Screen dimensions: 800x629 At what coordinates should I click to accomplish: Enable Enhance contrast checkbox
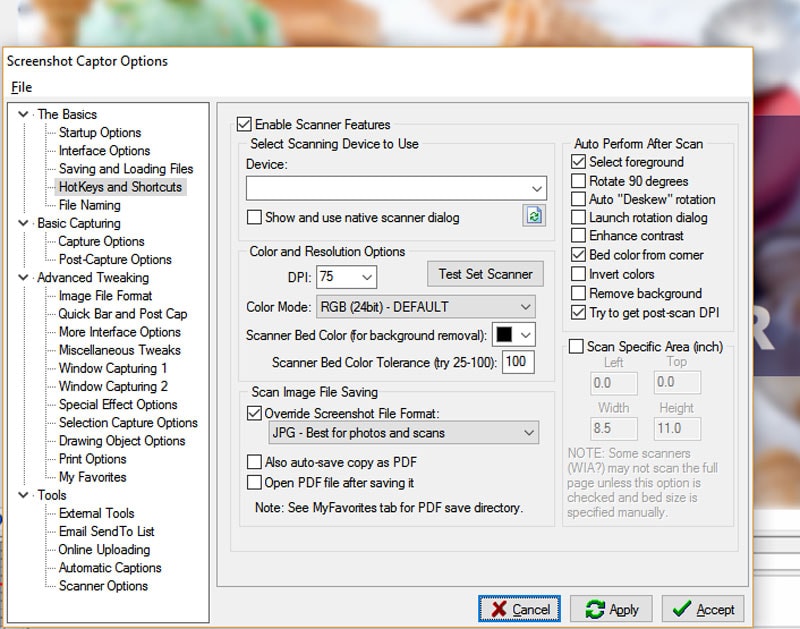[578, 236]
